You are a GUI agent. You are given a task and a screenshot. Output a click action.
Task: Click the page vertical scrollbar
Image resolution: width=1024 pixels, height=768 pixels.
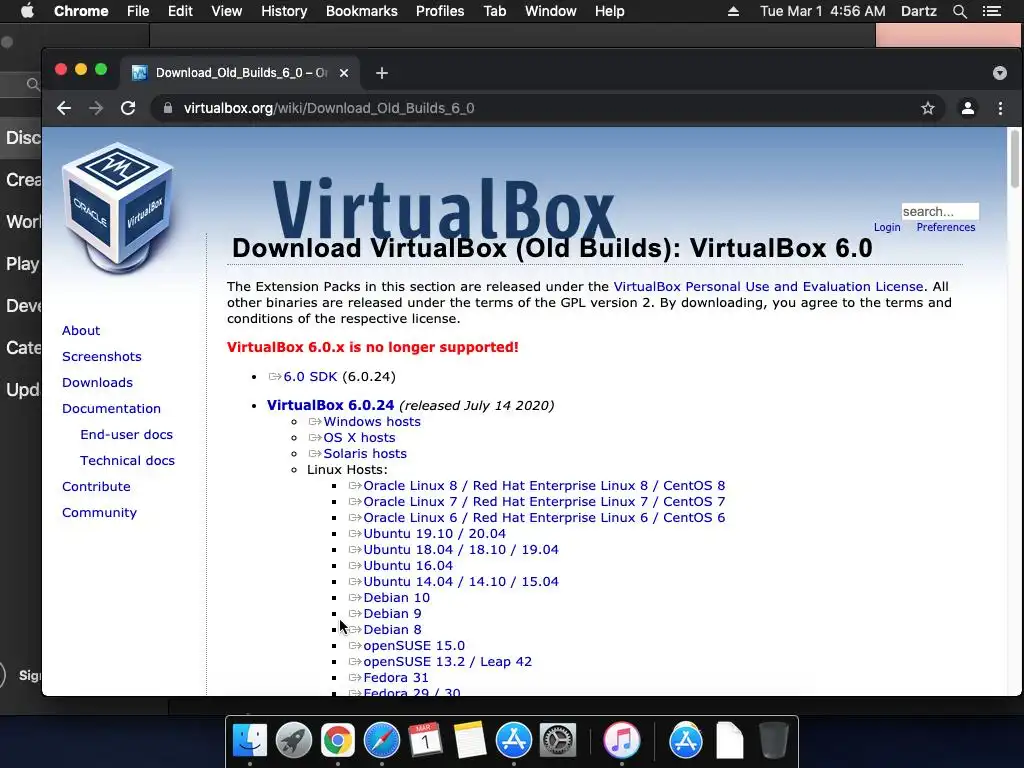(1014, 159)
